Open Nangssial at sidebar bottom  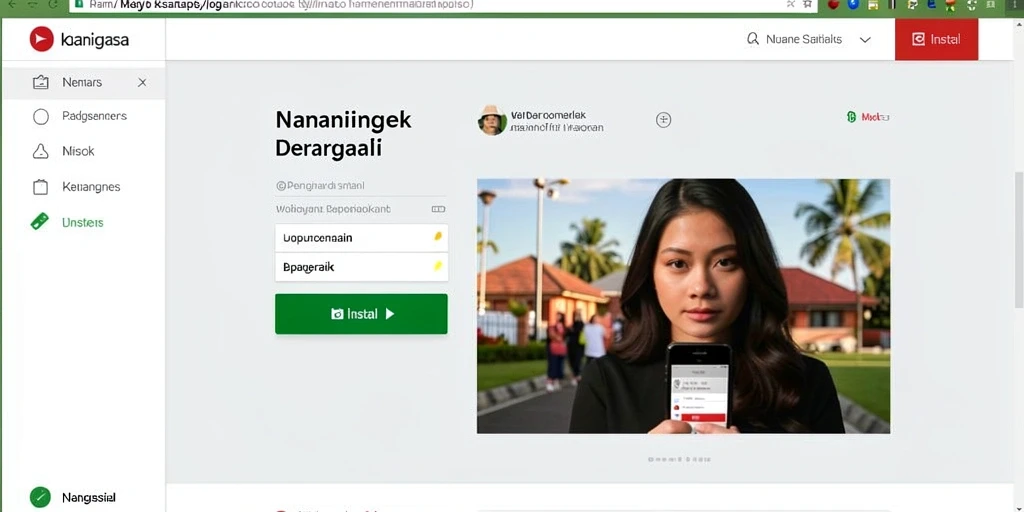pos(89,497)
